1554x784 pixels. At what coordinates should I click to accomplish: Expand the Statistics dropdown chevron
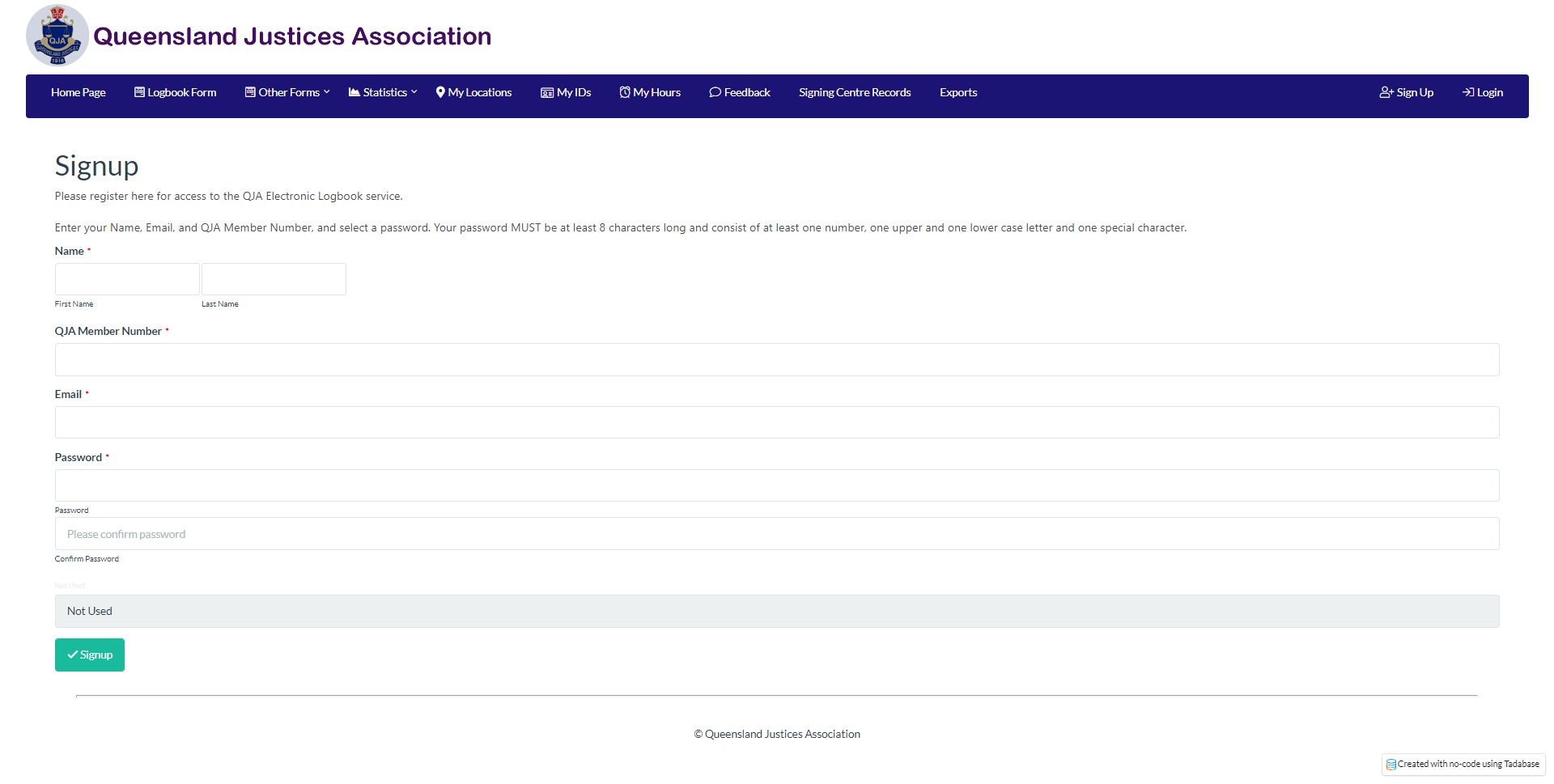tap(414, 92)
